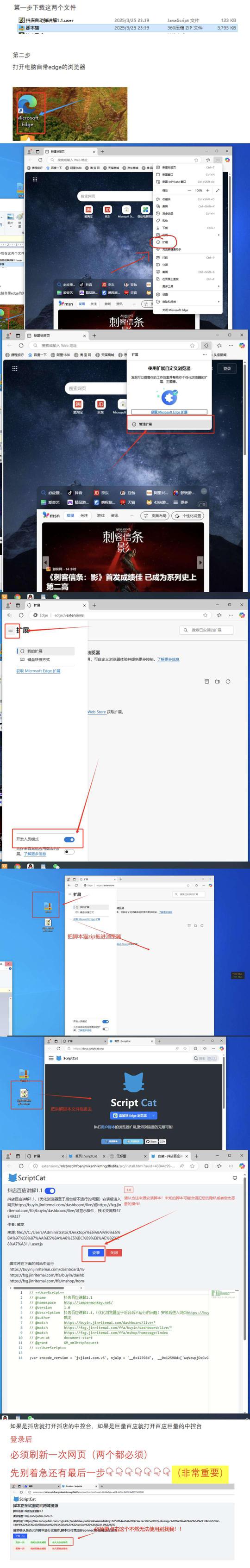Expand the 更多工具 submenu in the Edge menu

188,286
